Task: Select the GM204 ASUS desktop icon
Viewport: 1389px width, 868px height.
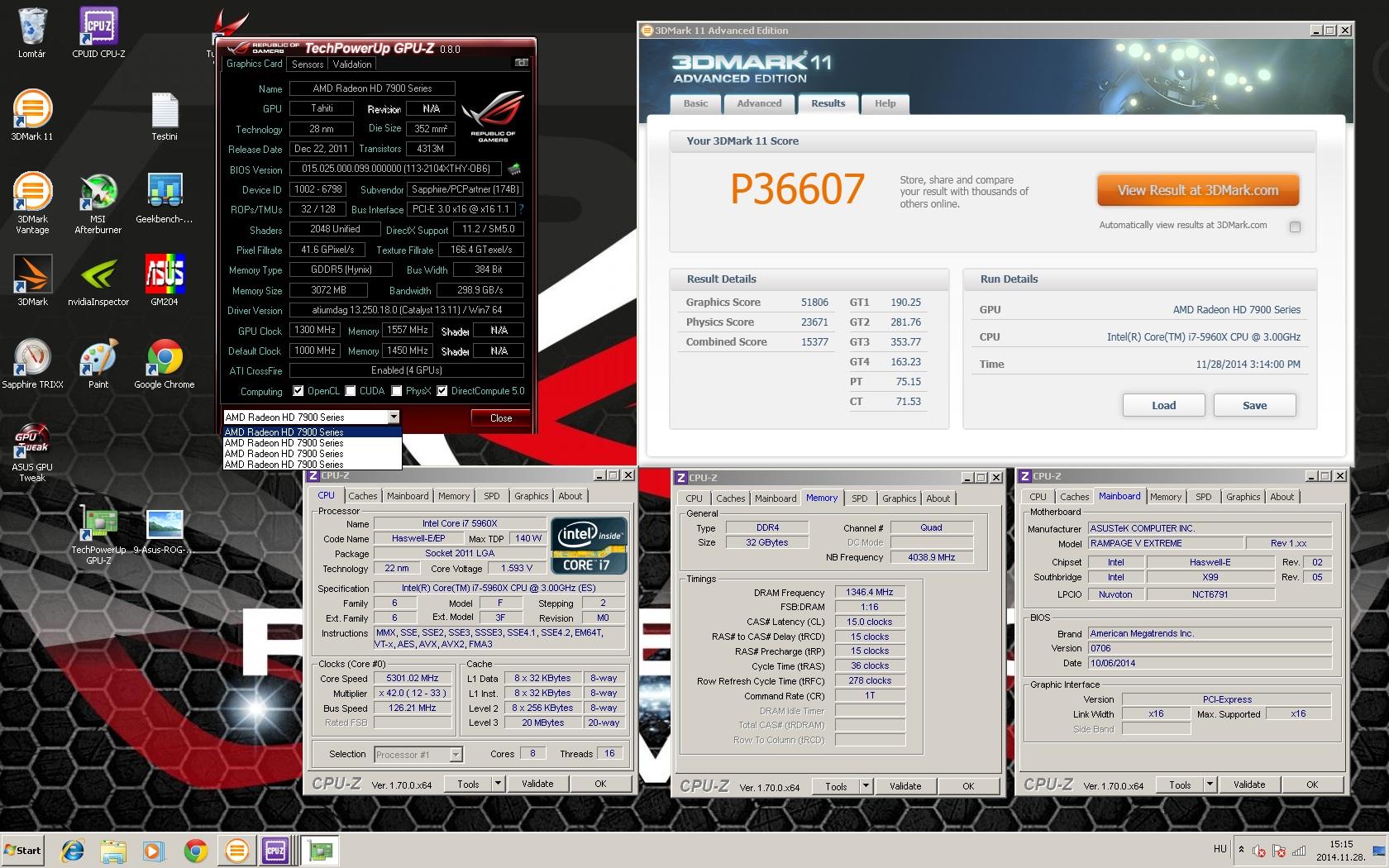Action: tap(165, 280)
